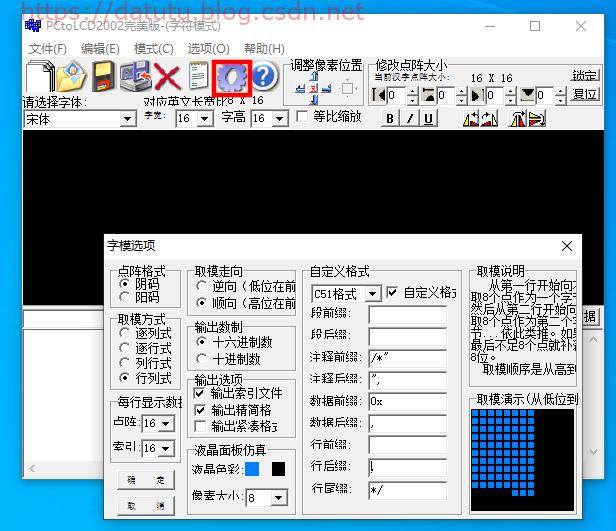The image size is (616, 531).
Task: Toggle italic with the I button
Action: (x=409, y=118)
